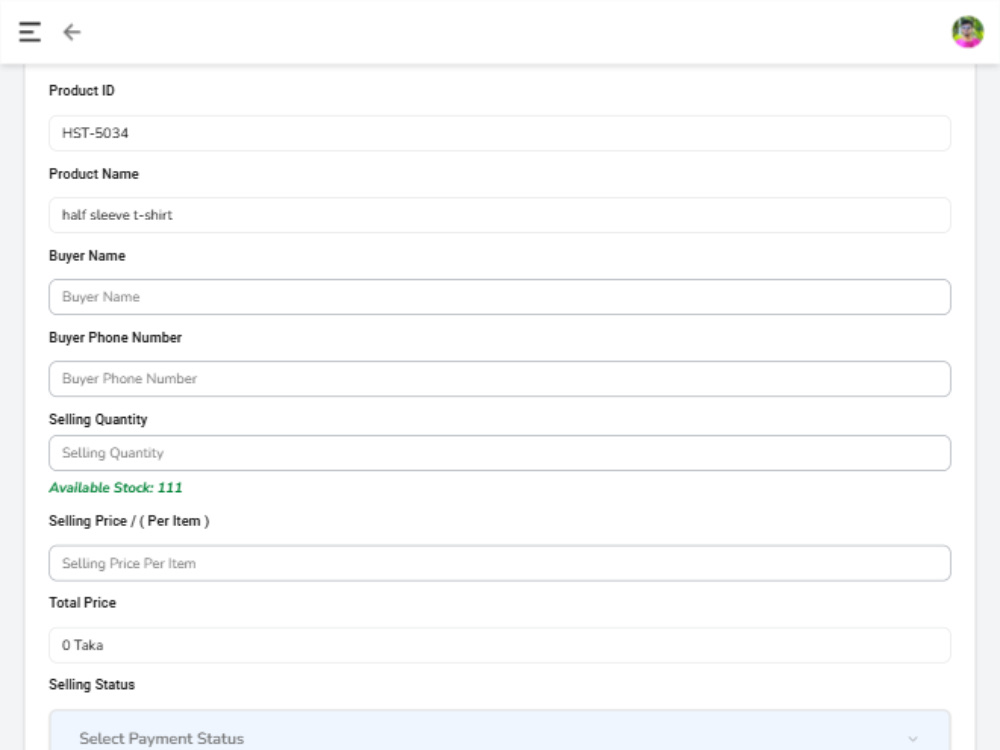Click the Buyer Name label

[x=87, y=256]
